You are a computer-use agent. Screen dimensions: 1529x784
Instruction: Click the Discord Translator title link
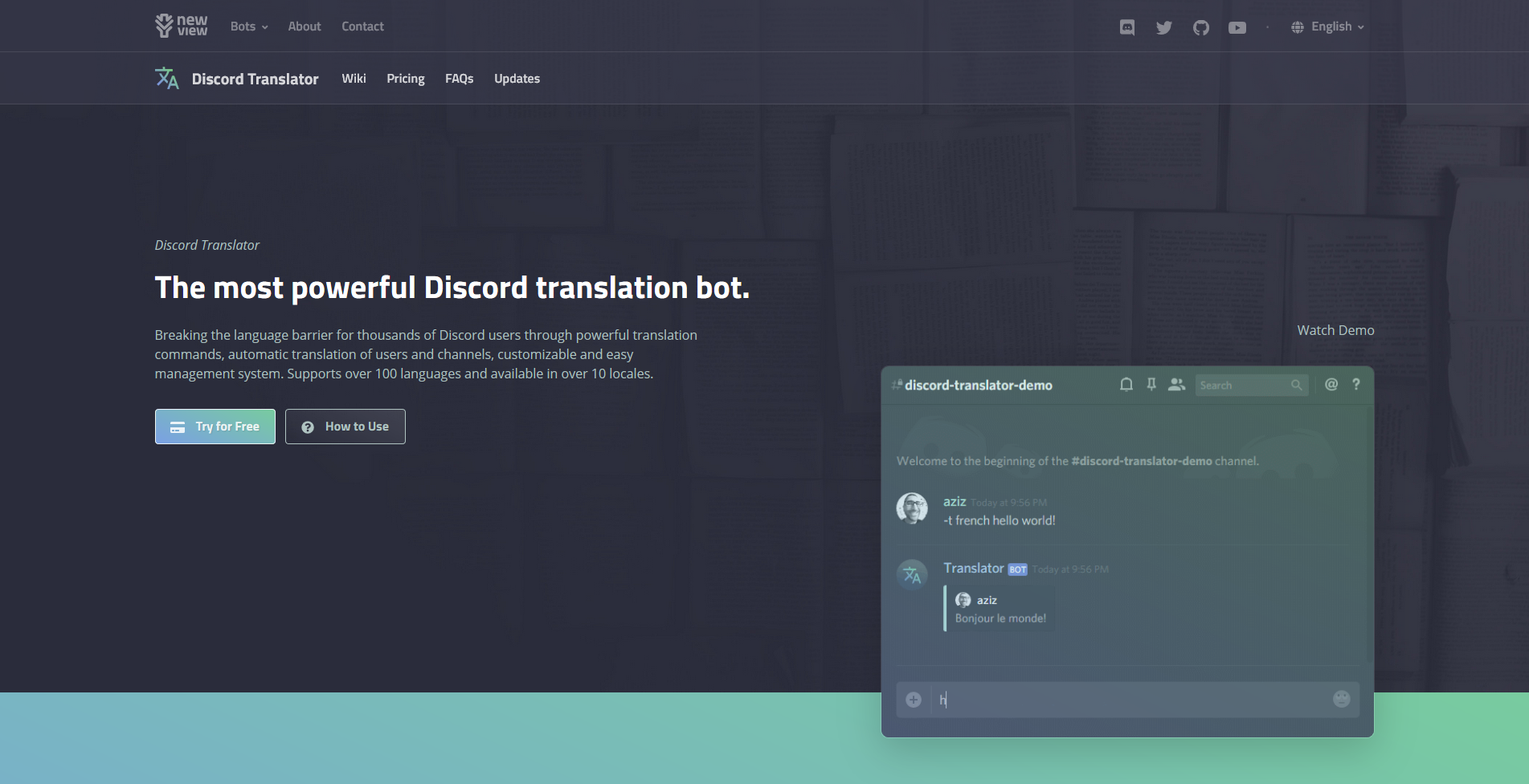(x=255, y=79)
